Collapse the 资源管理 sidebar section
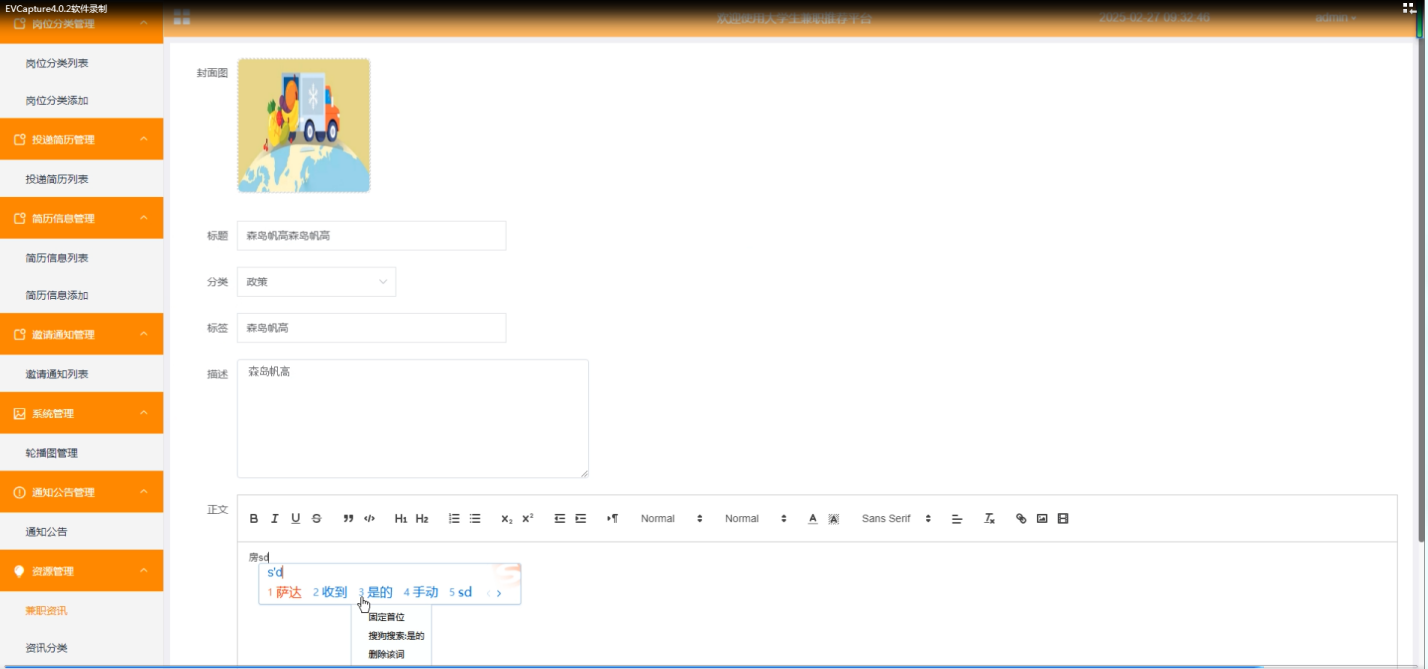The height and width of the screenshot is (669, 1428). click(x=82, y=571)
